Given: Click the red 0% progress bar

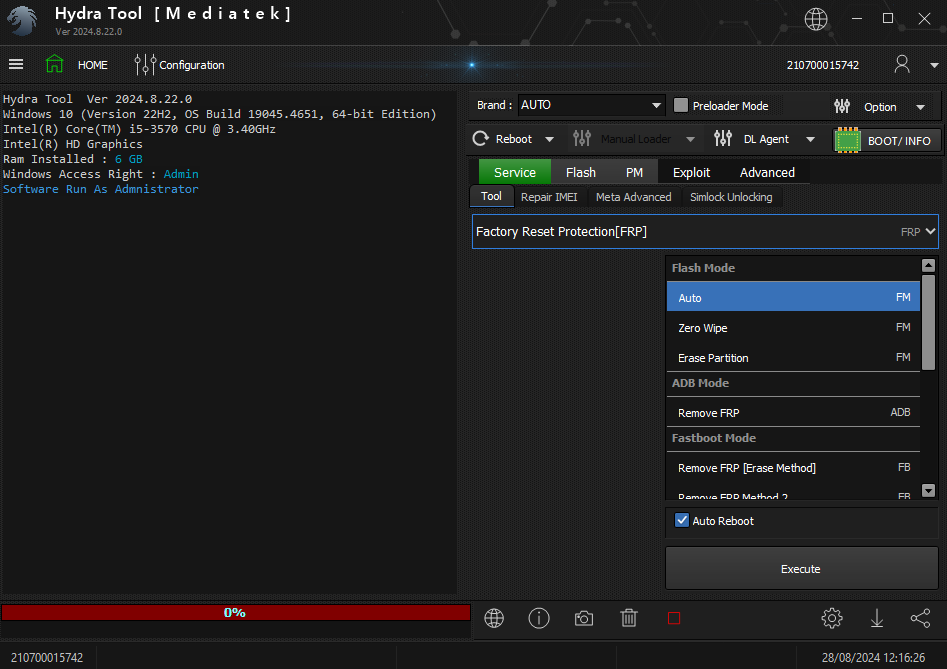Looking at the screenshot, I should pyautogui.click(x=236, y=612).
